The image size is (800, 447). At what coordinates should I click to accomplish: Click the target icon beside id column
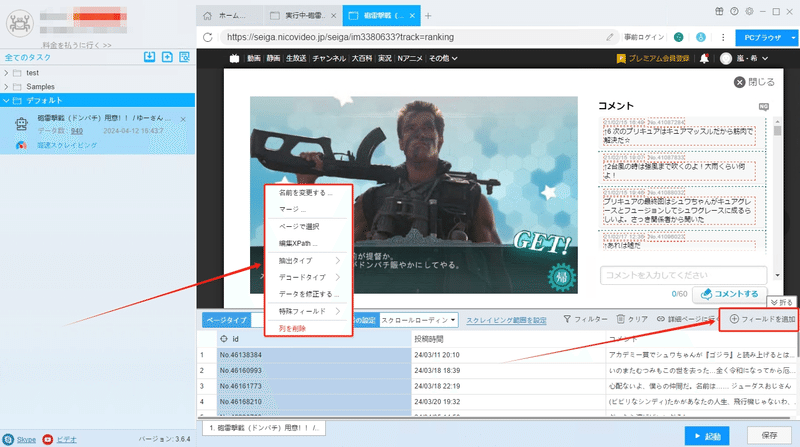coord(224,339)
